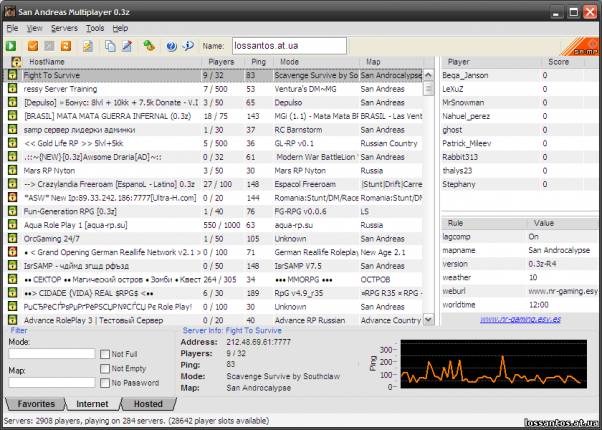Select player MrSnowman in player list
The height and width of the screenshot is (430, 602).
(x=520, y=103)
